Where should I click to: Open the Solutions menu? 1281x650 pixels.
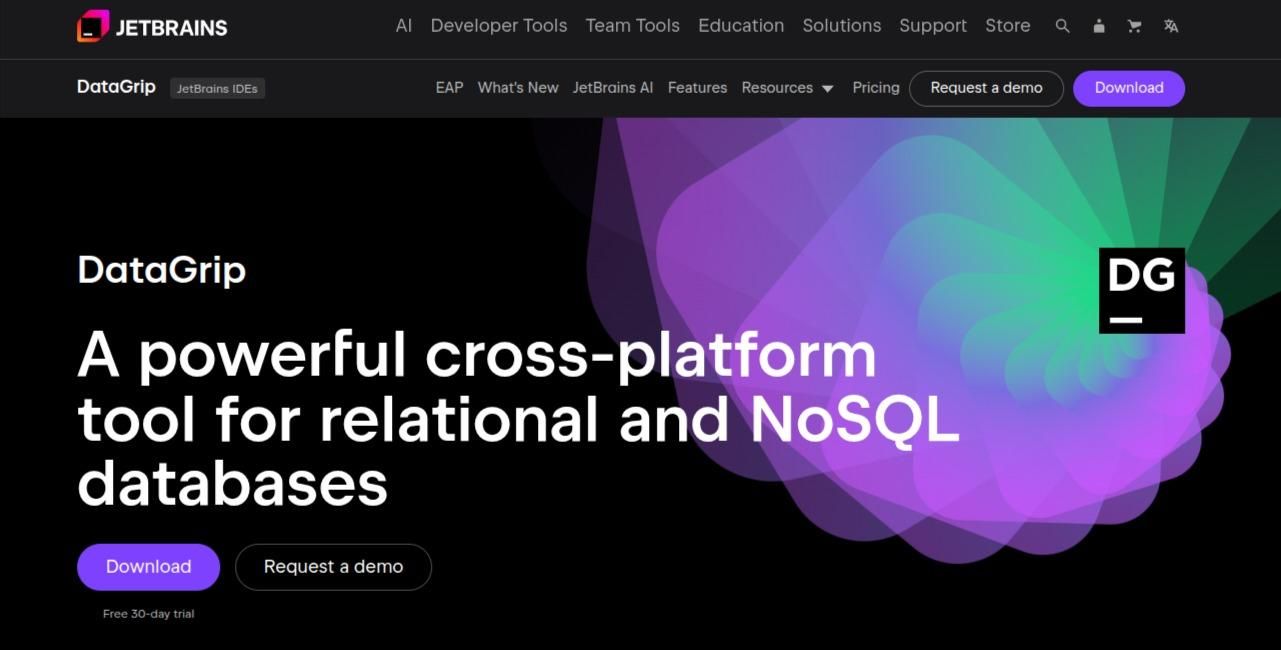click(x=842, y=26)
